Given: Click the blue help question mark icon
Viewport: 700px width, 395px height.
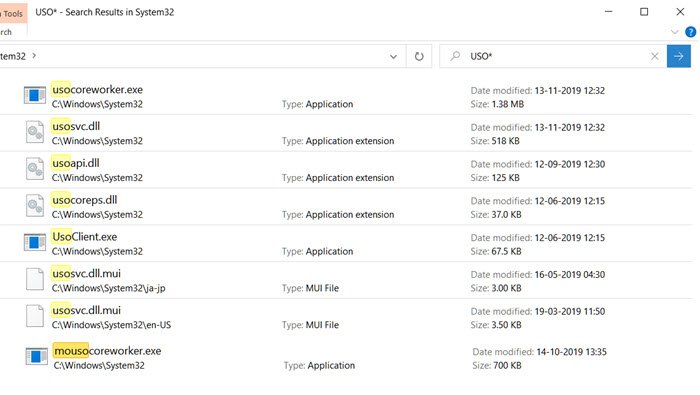Looking at the screenshot, I should pyautogui.click(x=691, y=32).
